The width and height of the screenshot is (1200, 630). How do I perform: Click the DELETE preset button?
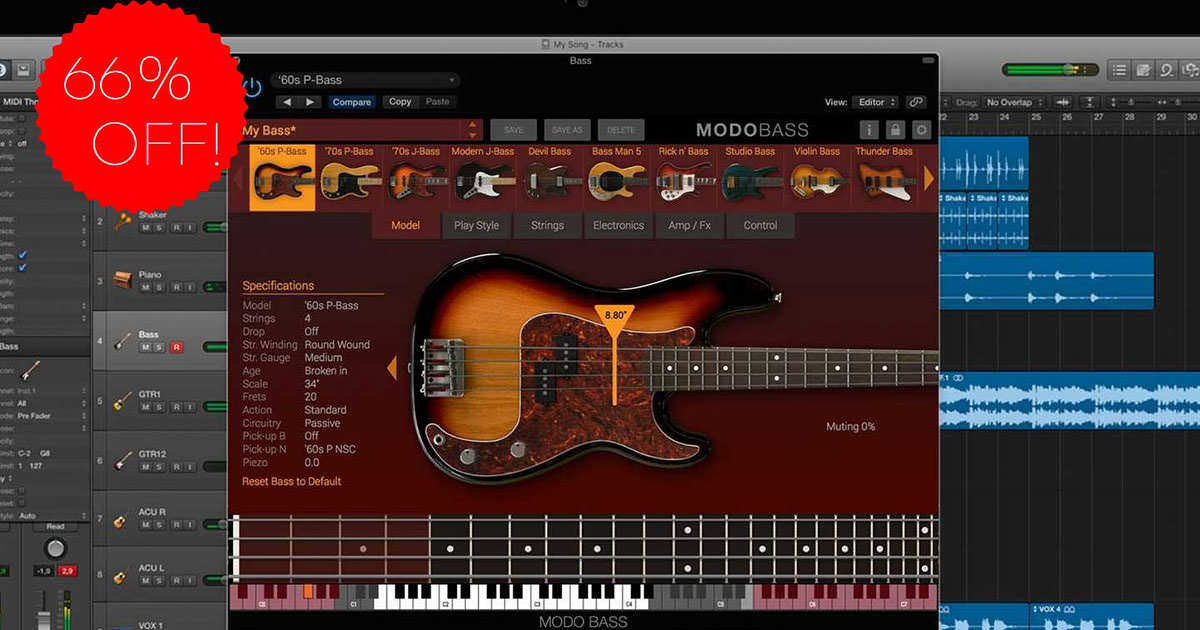621,130
